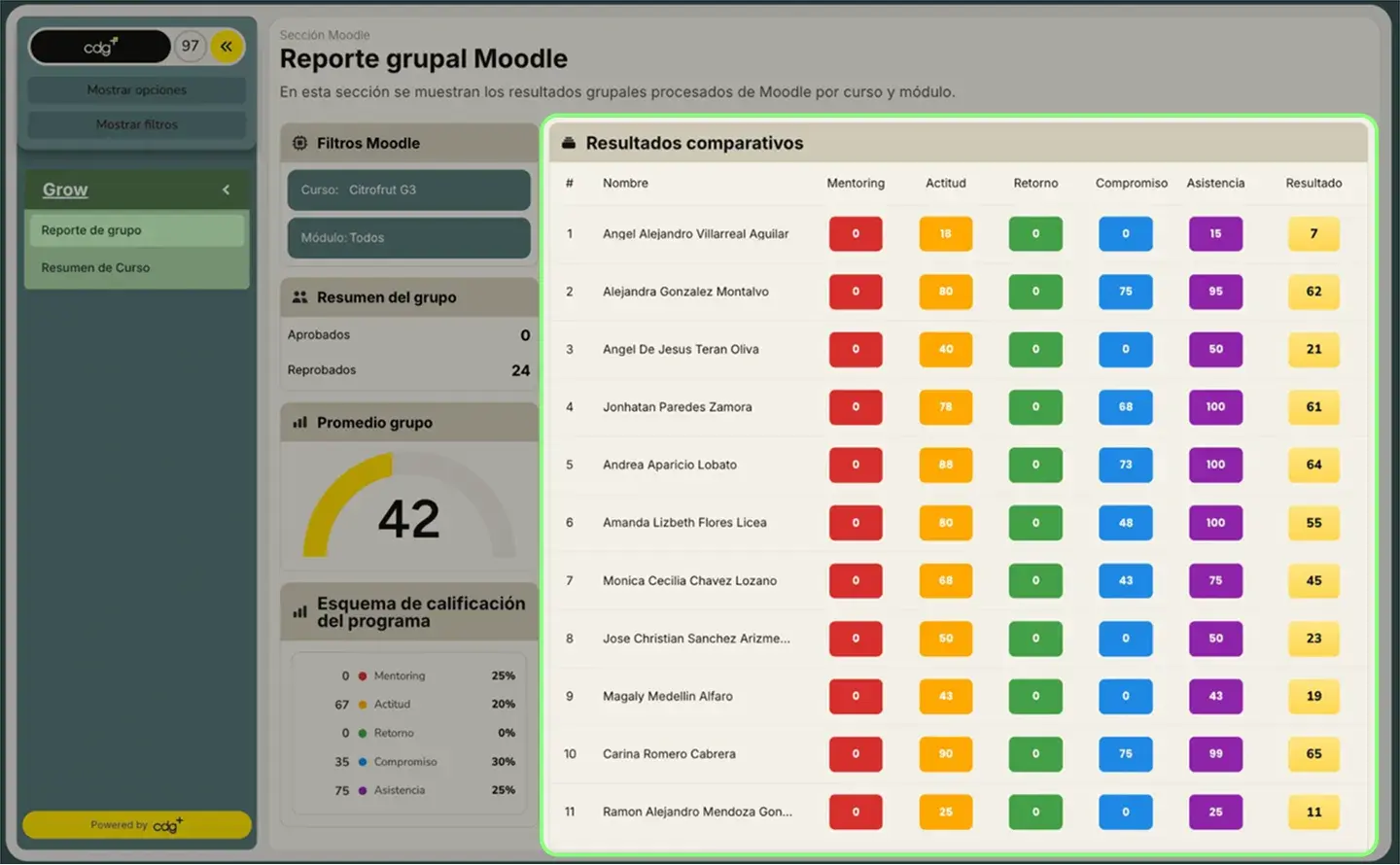The image size is (1400, 865).
Task: Click Jose Christian Sanchez's Retorno badge
Action: pyautogui.click(x=1035, y=639)
